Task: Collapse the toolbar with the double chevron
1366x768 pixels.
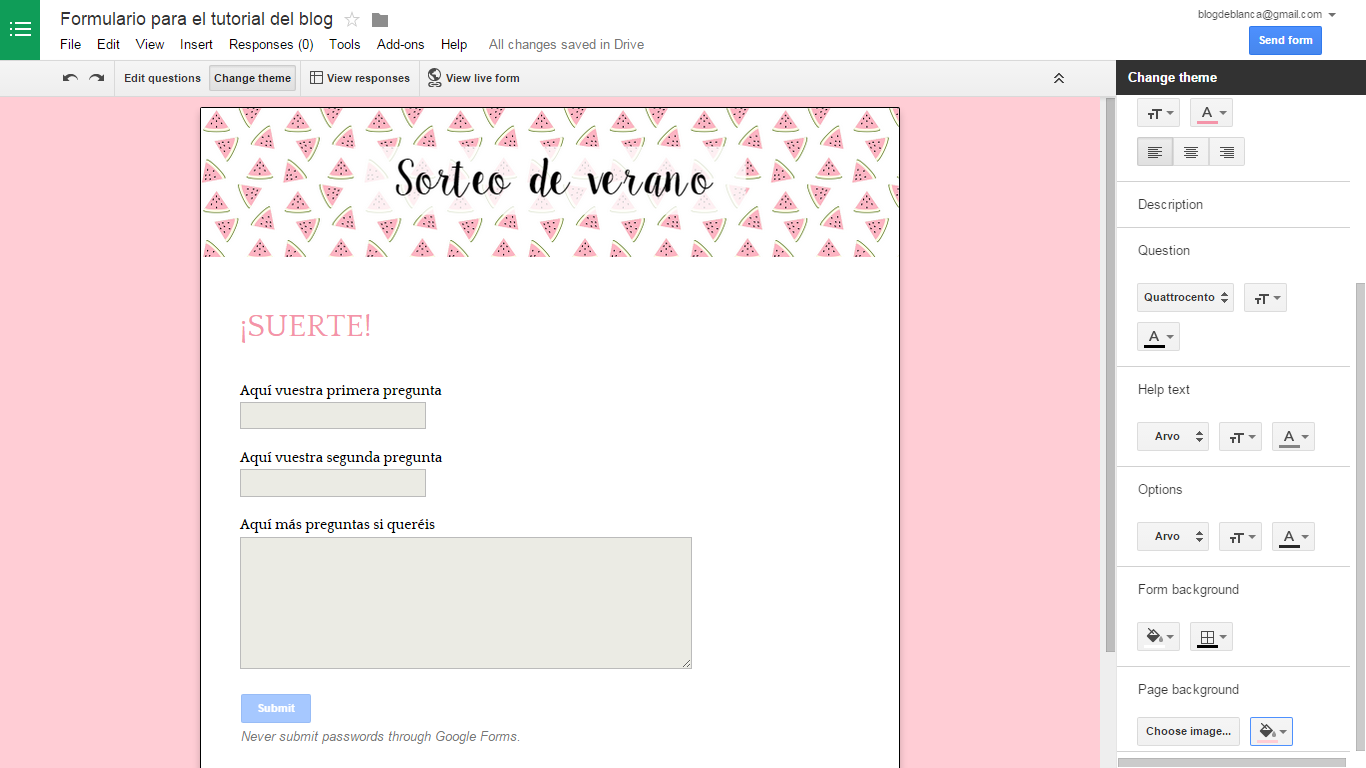Action: tap(1059, 77)
